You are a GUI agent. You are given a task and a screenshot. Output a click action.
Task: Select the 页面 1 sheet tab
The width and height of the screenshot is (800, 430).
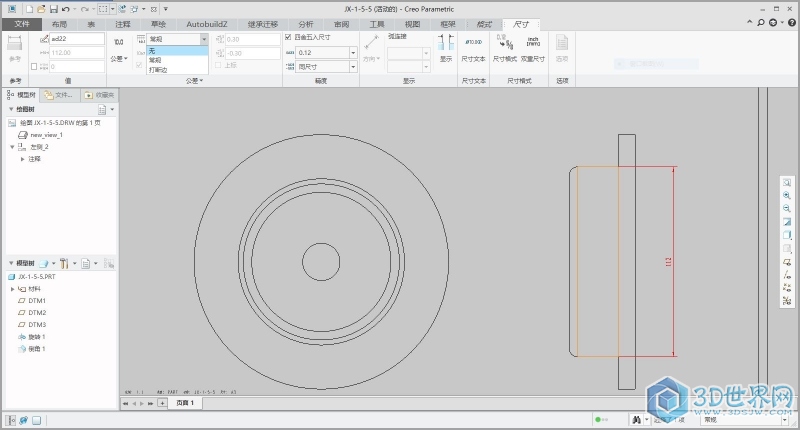pyautogui.click(x=185, y=403)
